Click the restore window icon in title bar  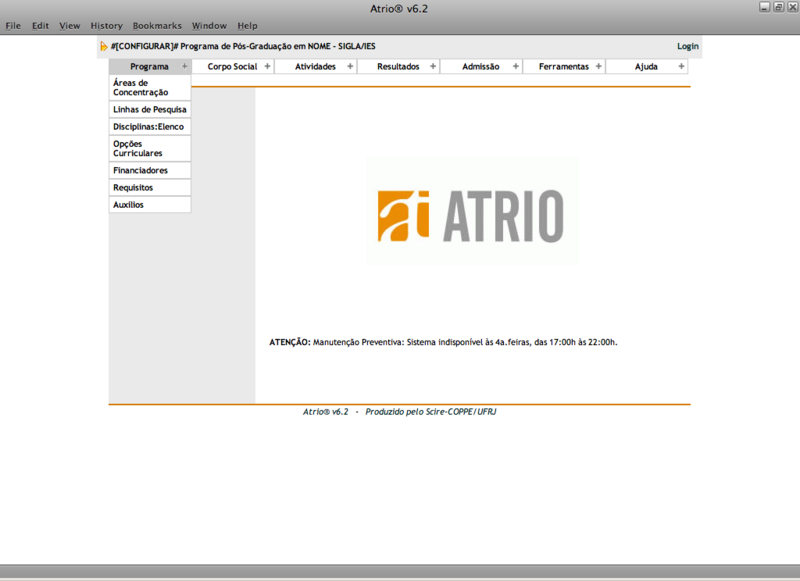point(778,7)
